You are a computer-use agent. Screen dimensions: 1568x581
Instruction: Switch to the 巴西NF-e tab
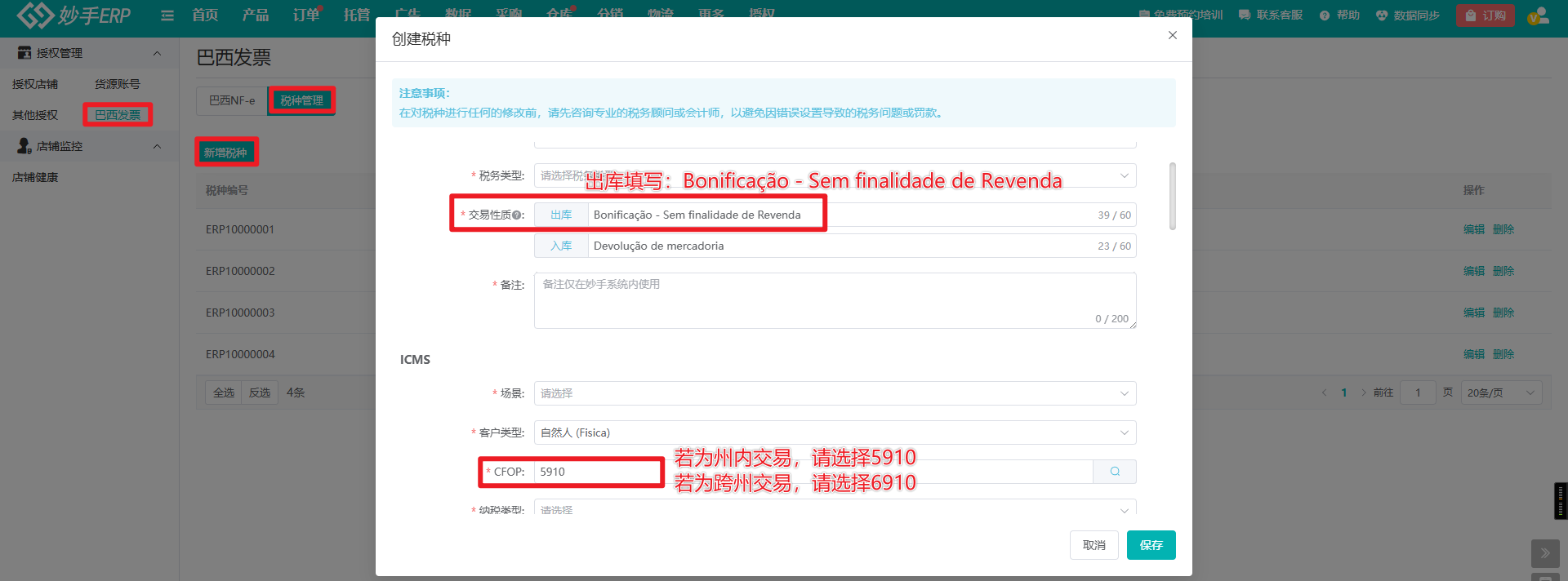(x=232, y=100)
